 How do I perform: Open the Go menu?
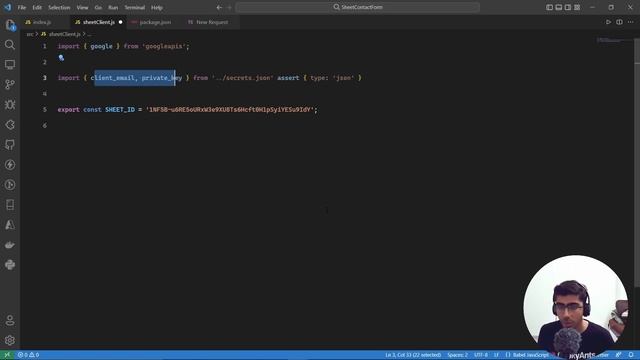tap(98, 7)
